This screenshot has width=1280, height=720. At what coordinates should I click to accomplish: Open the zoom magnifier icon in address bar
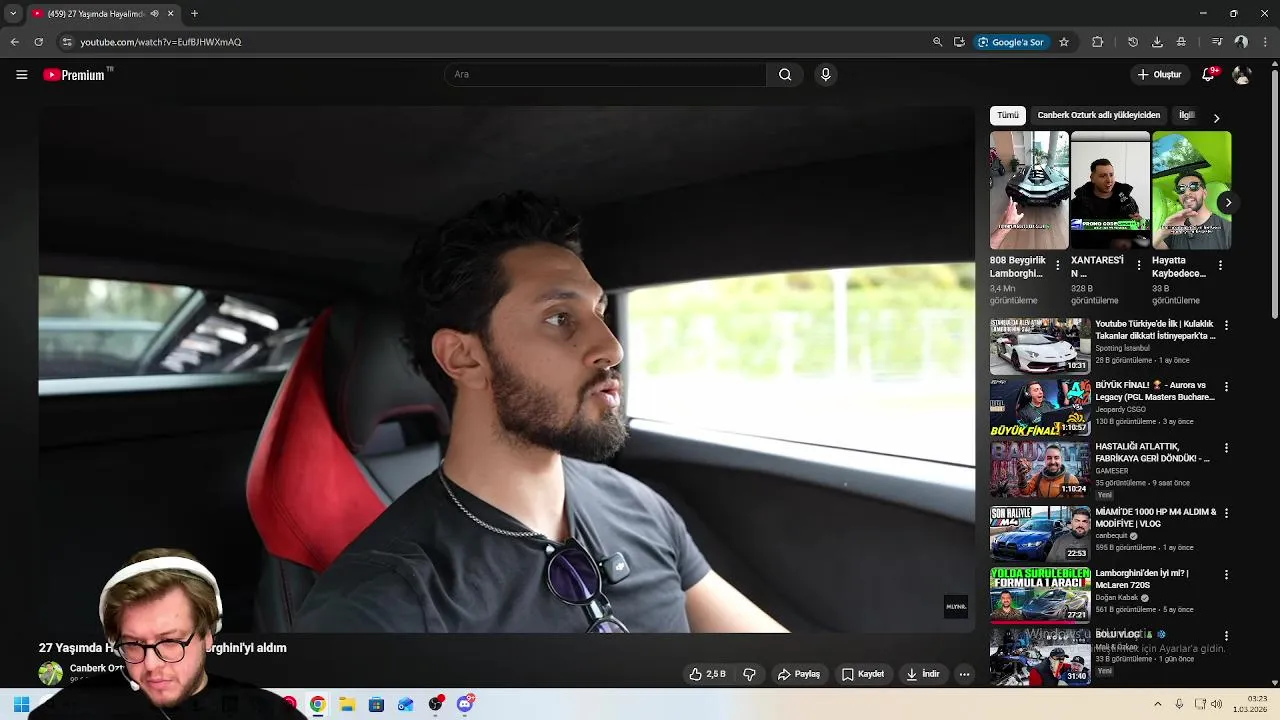click(937, 42)
